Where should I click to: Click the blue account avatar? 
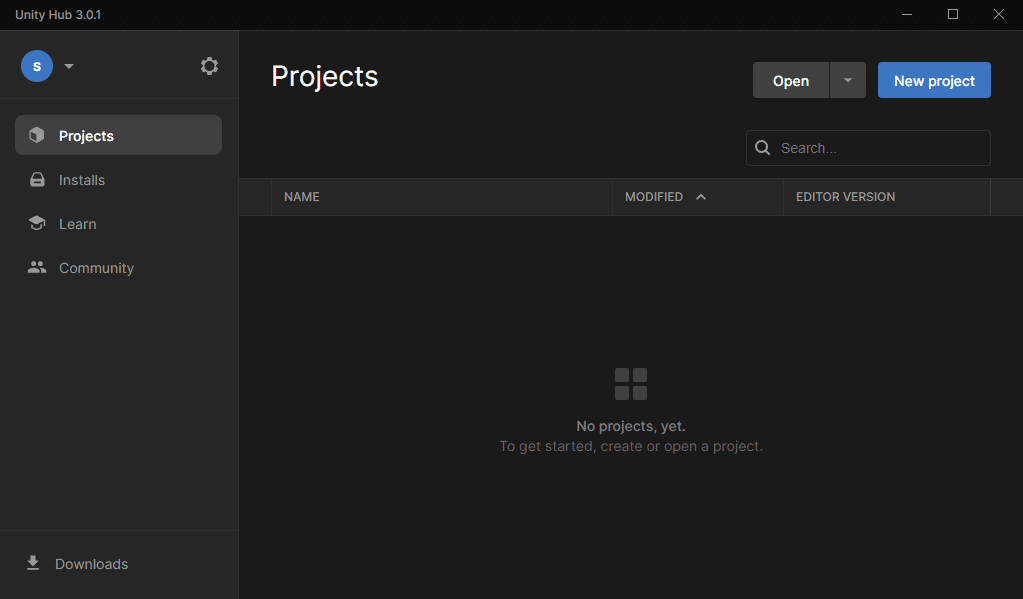click(37, 66)
